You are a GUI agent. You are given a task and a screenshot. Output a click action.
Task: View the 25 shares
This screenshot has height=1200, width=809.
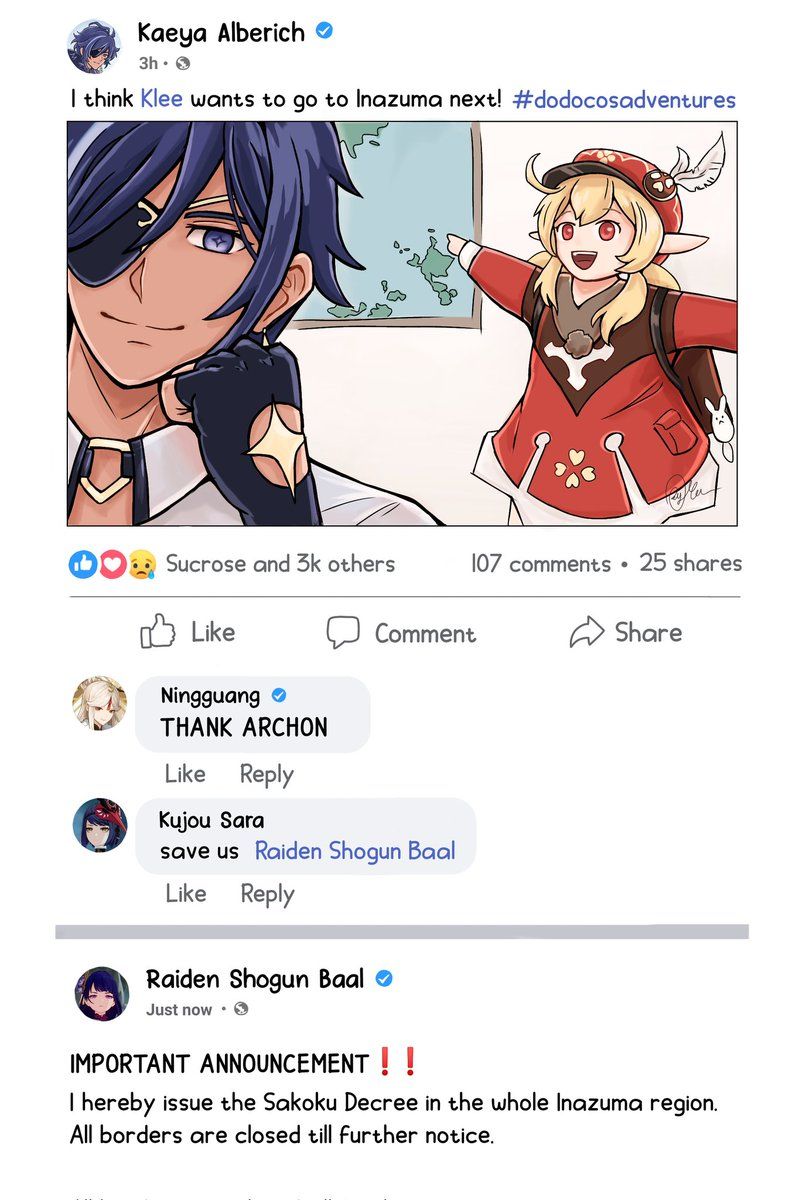tap(691, 563)
